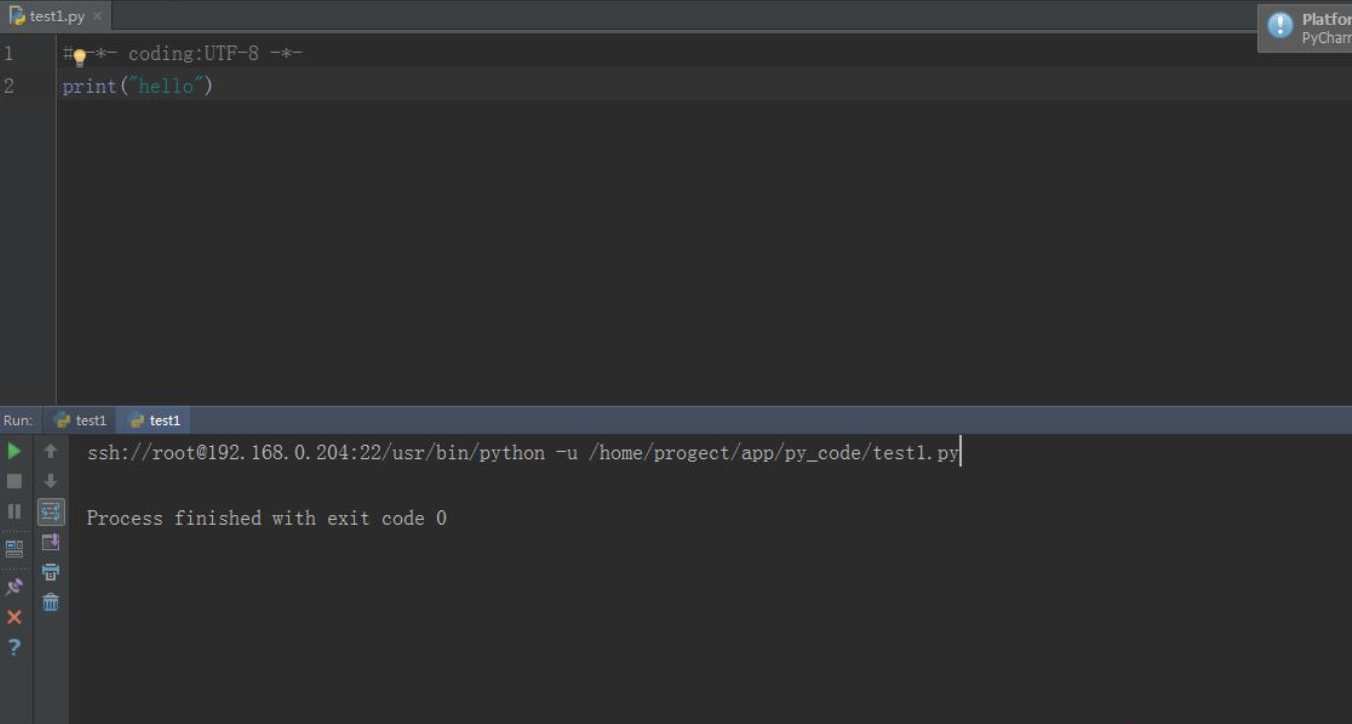Switch to the first test1 run tab
Viewport: 1352px width, 724px height.
pyautogui.click(x=80, y=420)
